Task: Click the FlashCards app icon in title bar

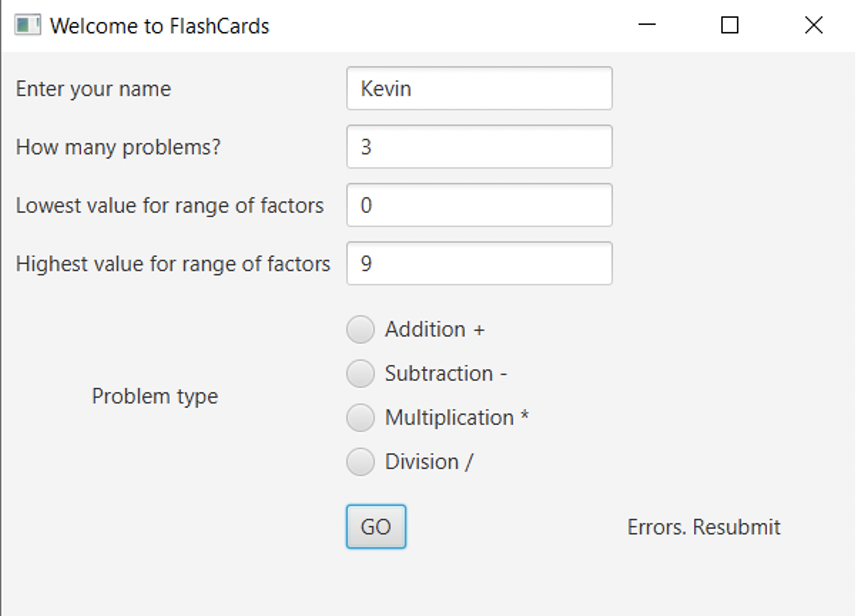Action: click(28, 25)
